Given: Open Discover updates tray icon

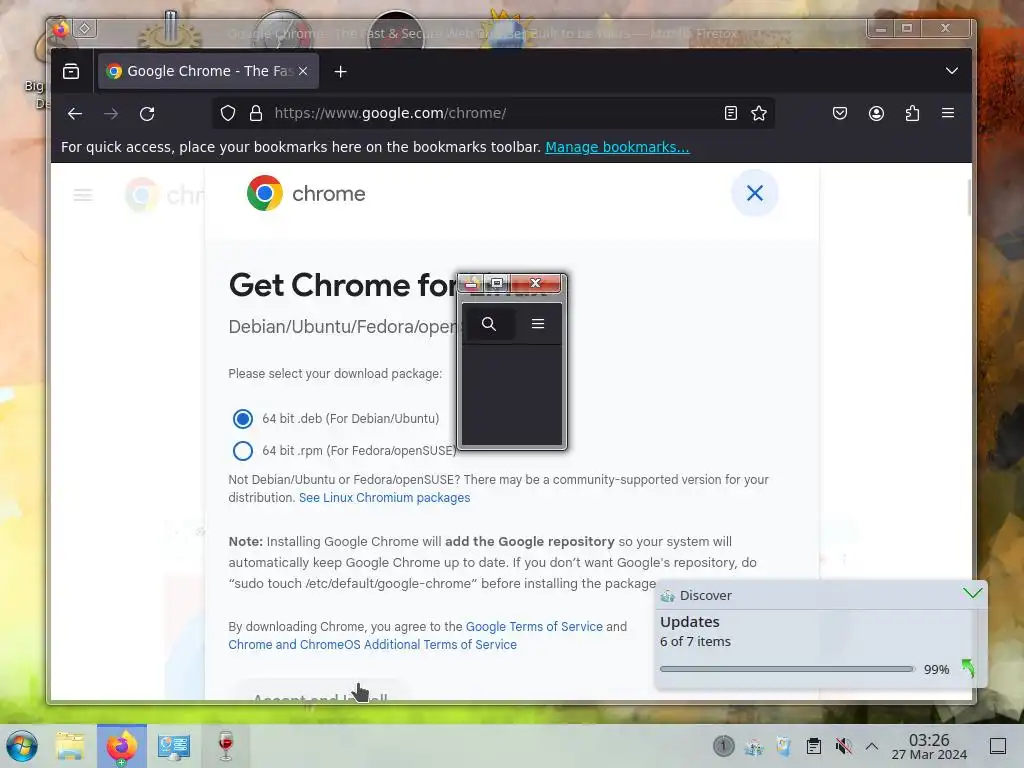Looking at the screenshot, I should (754, 746).
